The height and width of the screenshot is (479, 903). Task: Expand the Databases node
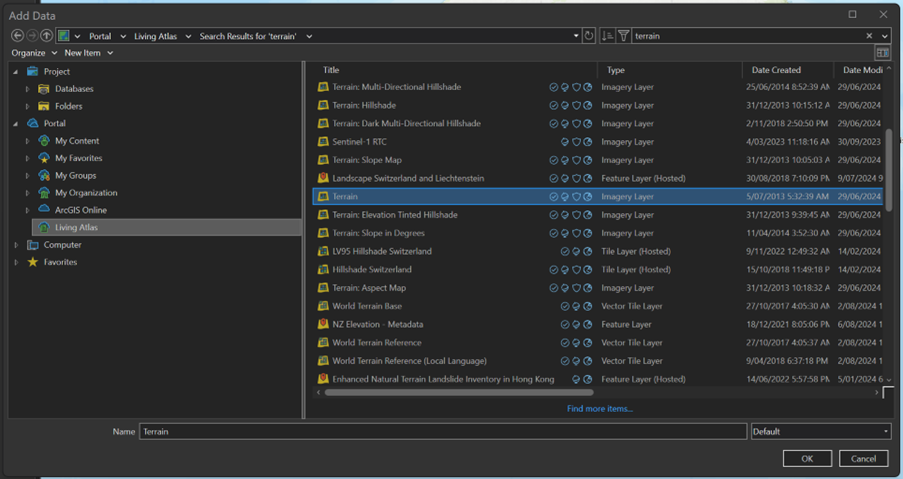click(x=27, y=89)
